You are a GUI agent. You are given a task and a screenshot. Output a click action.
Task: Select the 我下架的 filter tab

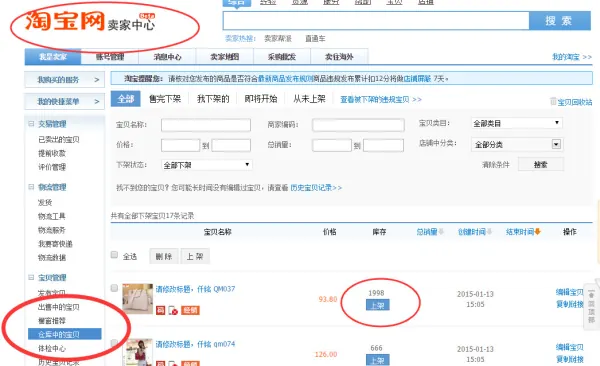coord(213,99)
